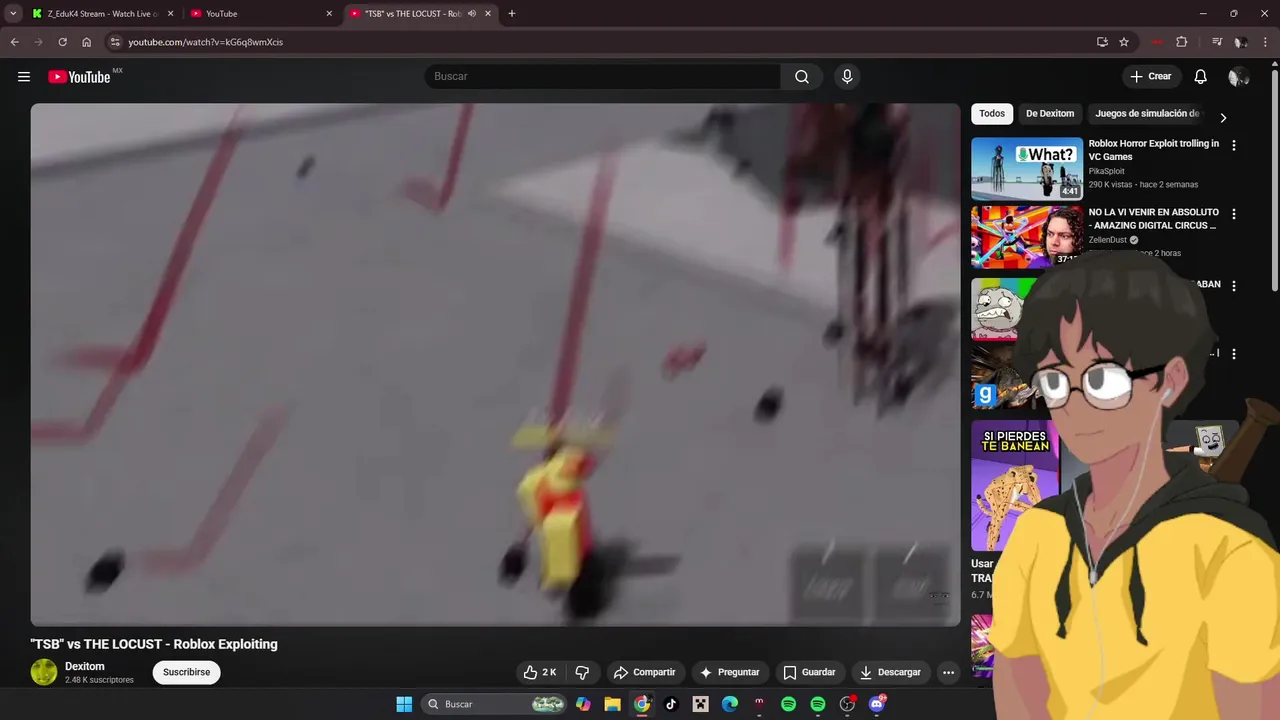Screen dimensions: 1280x720
Task: Open the YouTube hamburger guide menu
Action: [24, 77]
